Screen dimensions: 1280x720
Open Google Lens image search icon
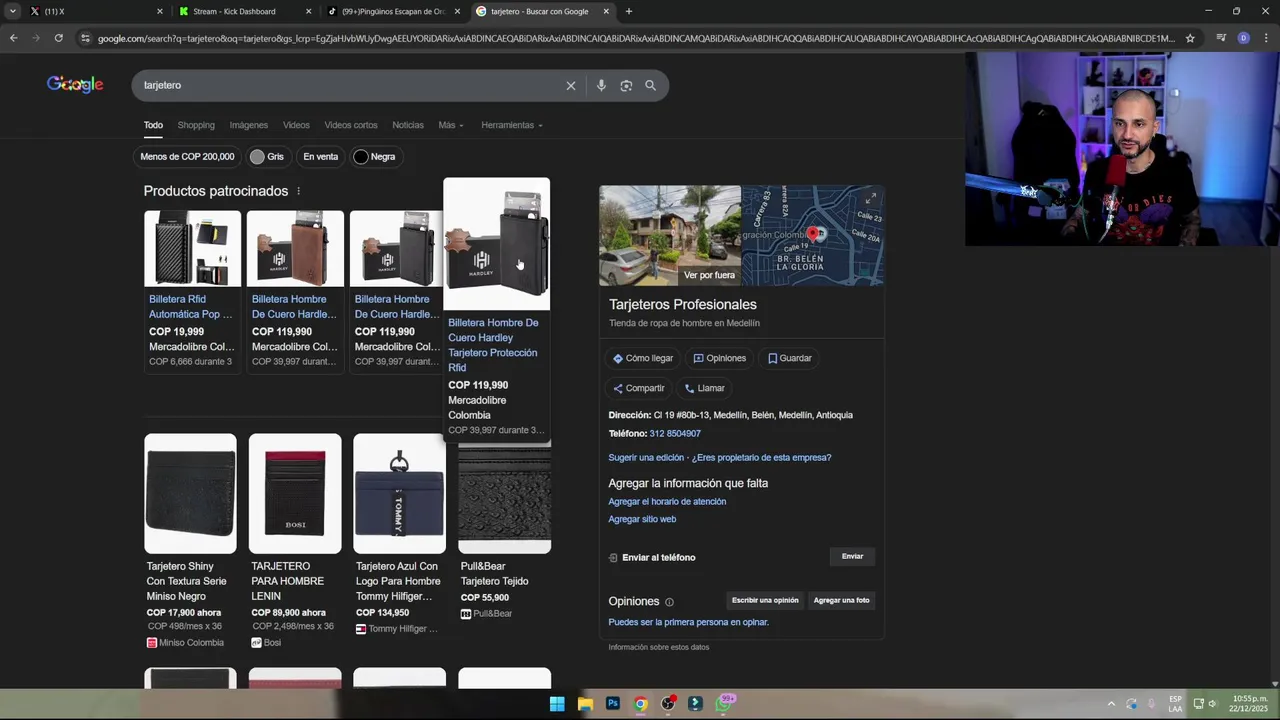point(626,86)
